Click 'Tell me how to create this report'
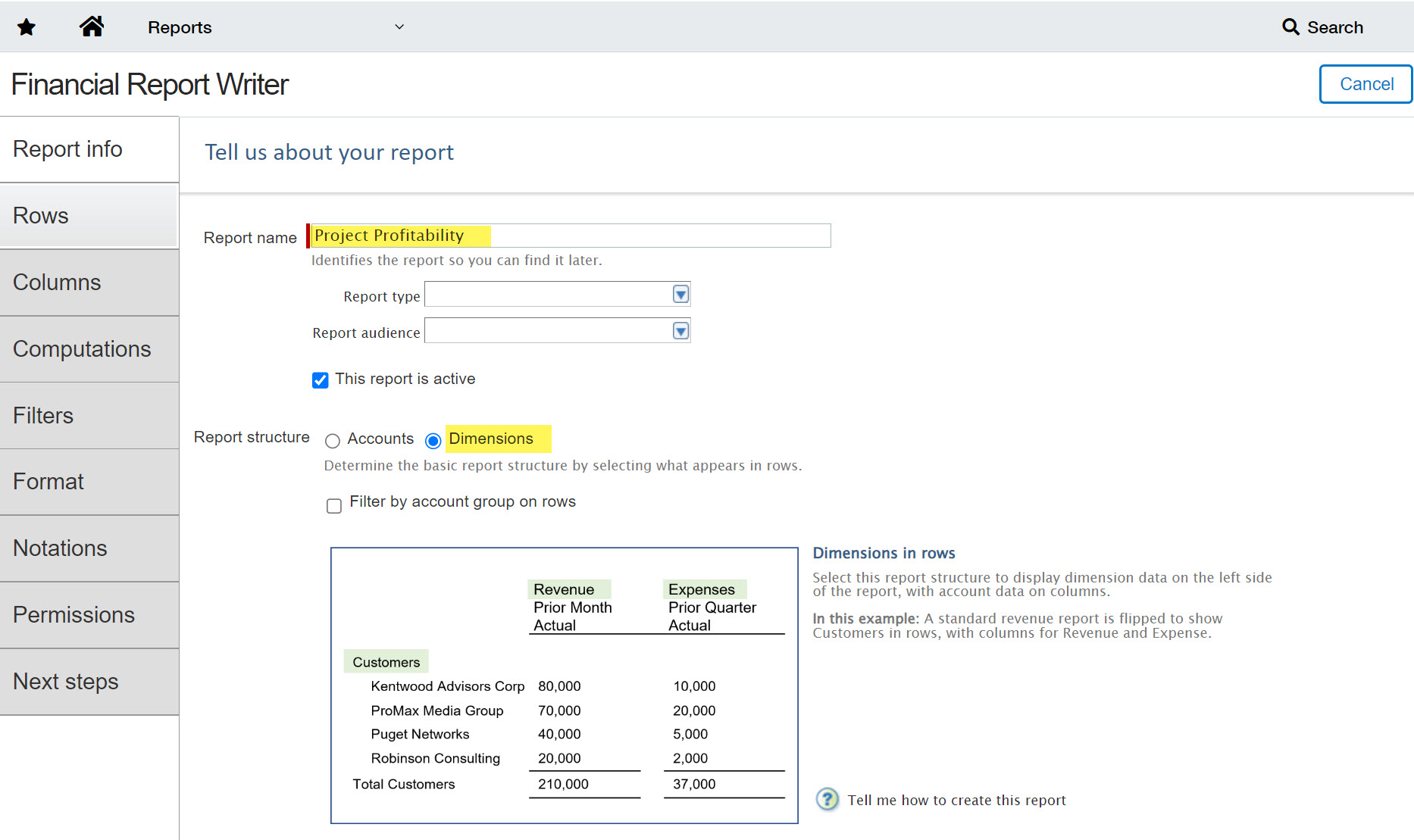Image resolution: width=1414 pixels, height=840 pixels. click(x=956, y=801)
